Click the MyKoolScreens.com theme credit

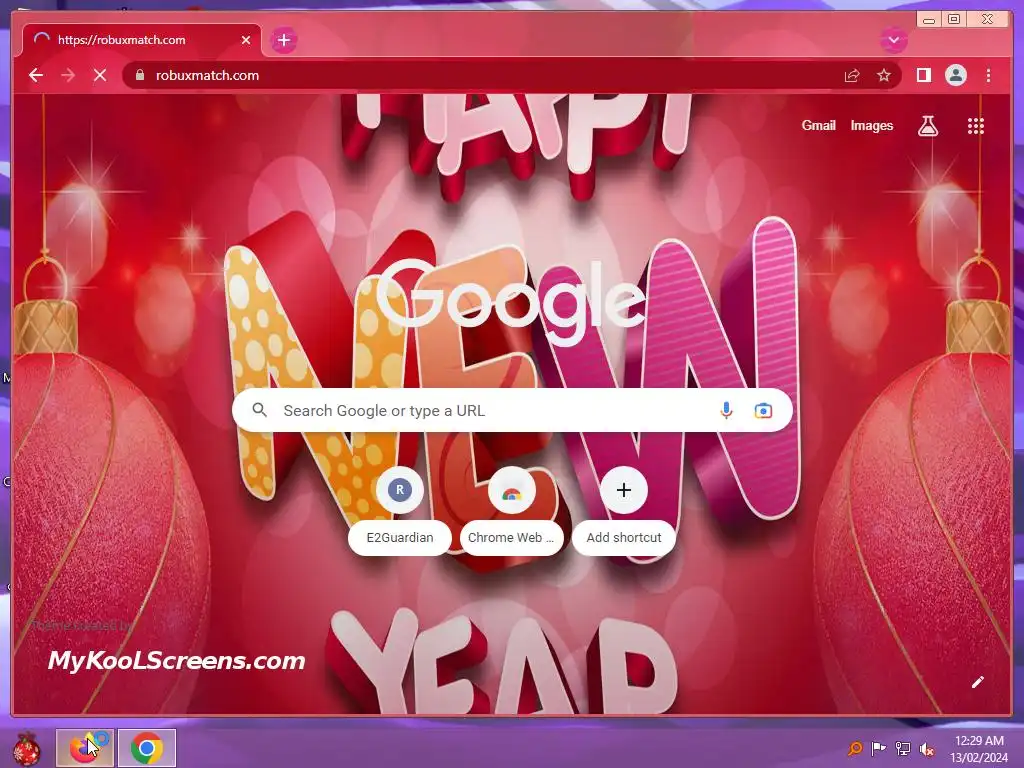(176, 660)
